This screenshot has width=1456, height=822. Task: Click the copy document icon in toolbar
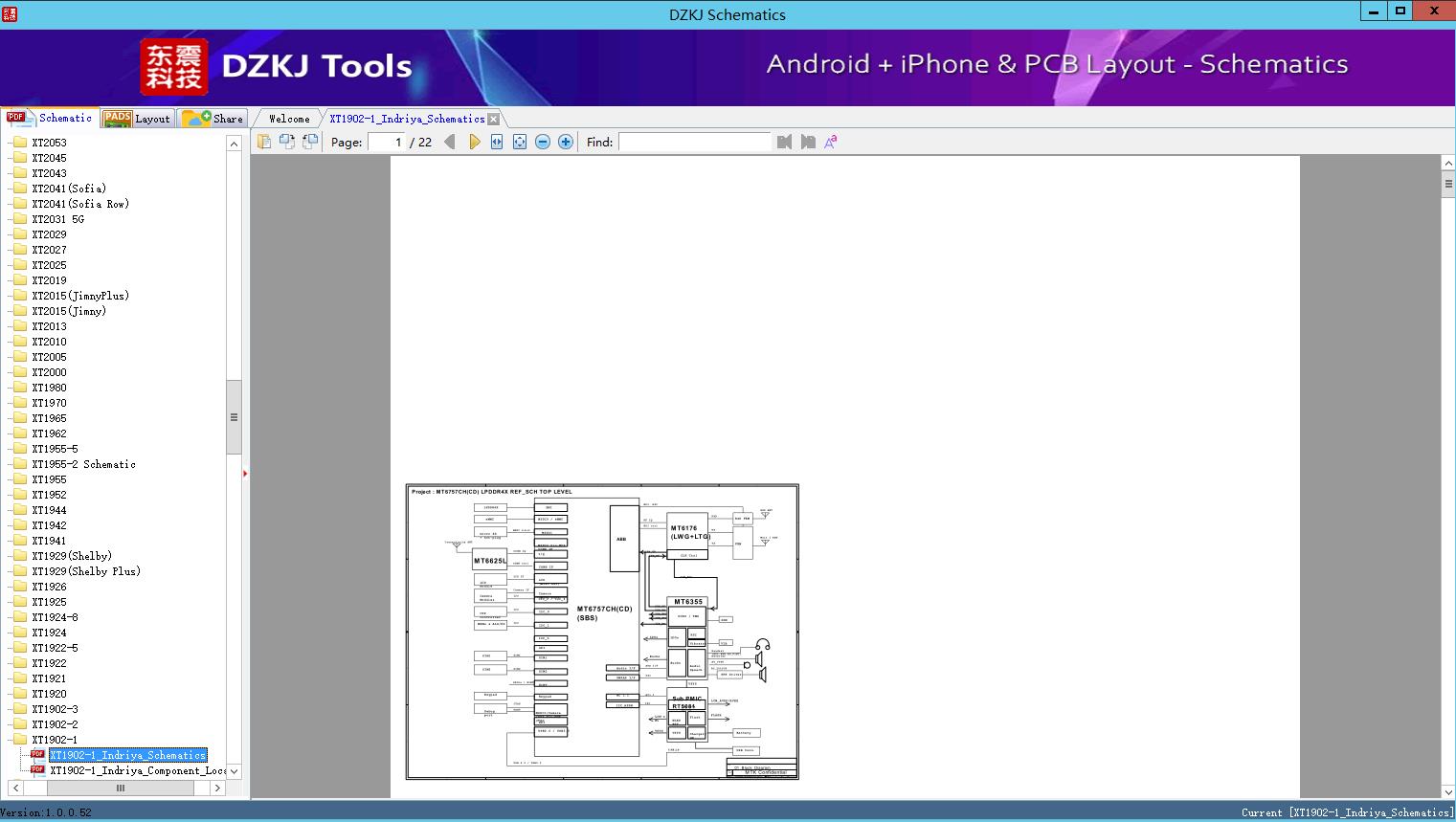[264, 142]
